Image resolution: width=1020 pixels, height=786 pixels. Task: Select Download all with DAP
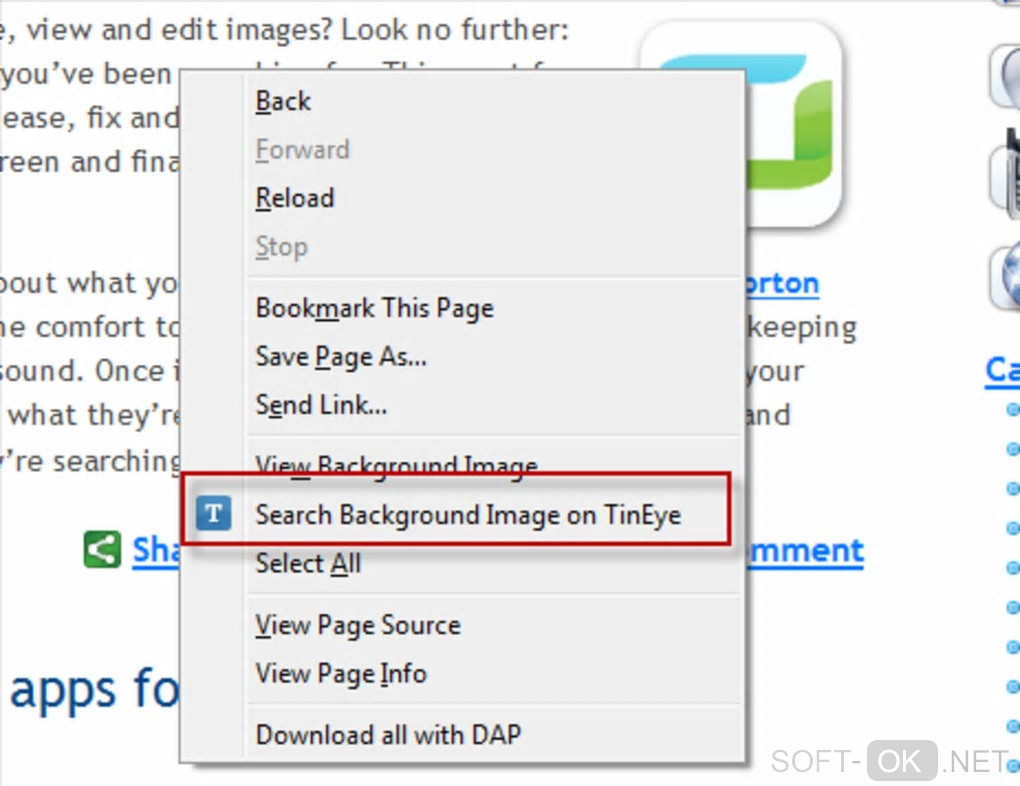pyautogui.click(x=388, y=735)
